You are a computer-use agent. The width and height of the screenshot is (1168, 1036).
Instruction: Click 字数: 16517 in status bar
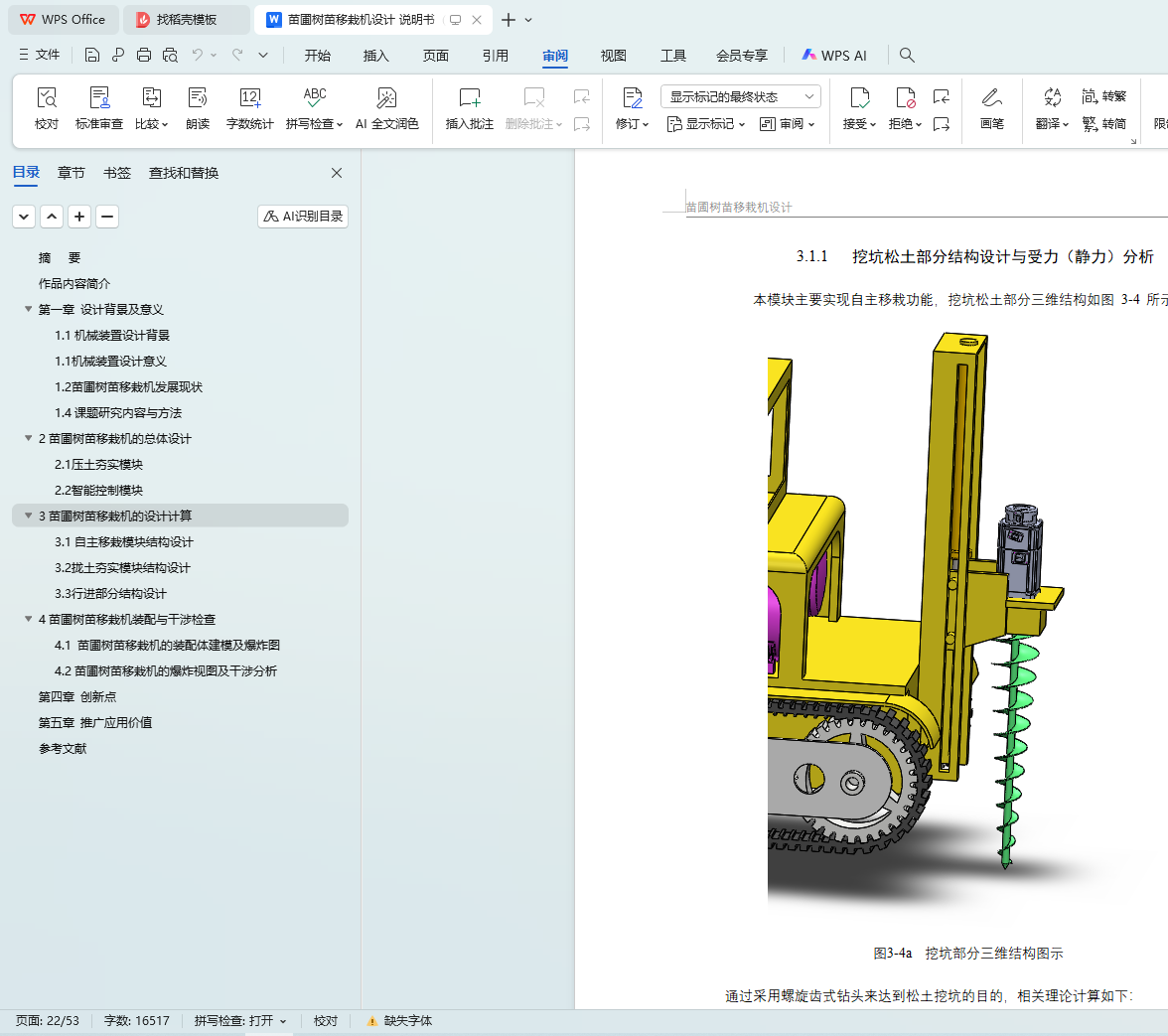[136, 1020]
